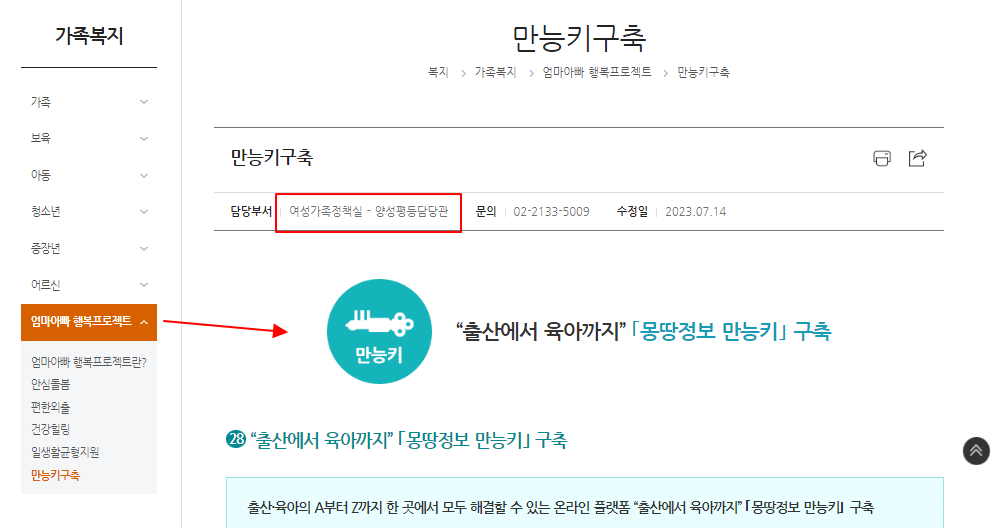The image size is (998, 528).
Task: Select the 엄마아빠 행복프로젝트 orange menu
Action: coord(88,322)
